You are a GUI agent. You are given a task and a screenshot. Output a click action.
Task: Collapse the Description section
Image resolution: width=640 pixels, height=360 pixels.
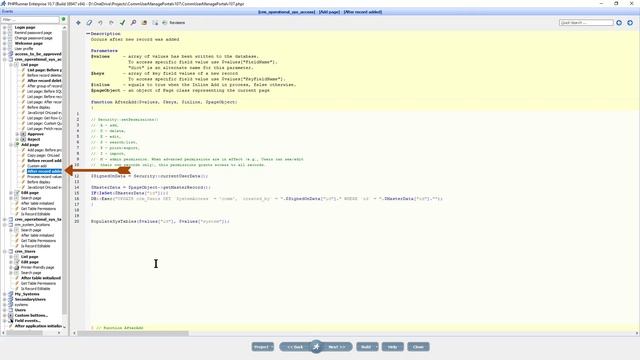tap(88, 34)
